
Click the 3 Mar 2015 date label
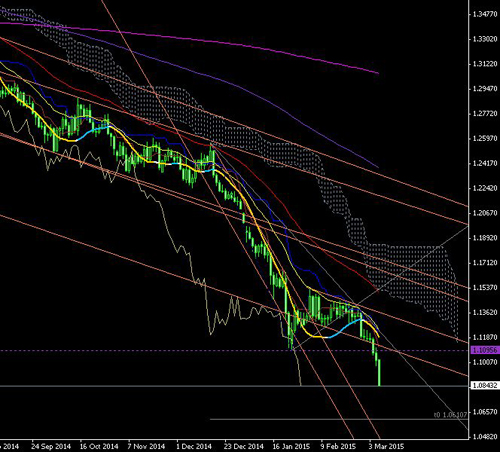[386, 446]
